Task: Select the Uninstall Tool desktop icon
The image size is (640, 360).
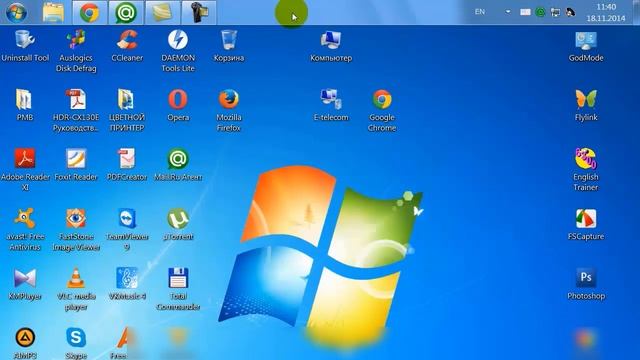Action: click(x=25, y=46)
